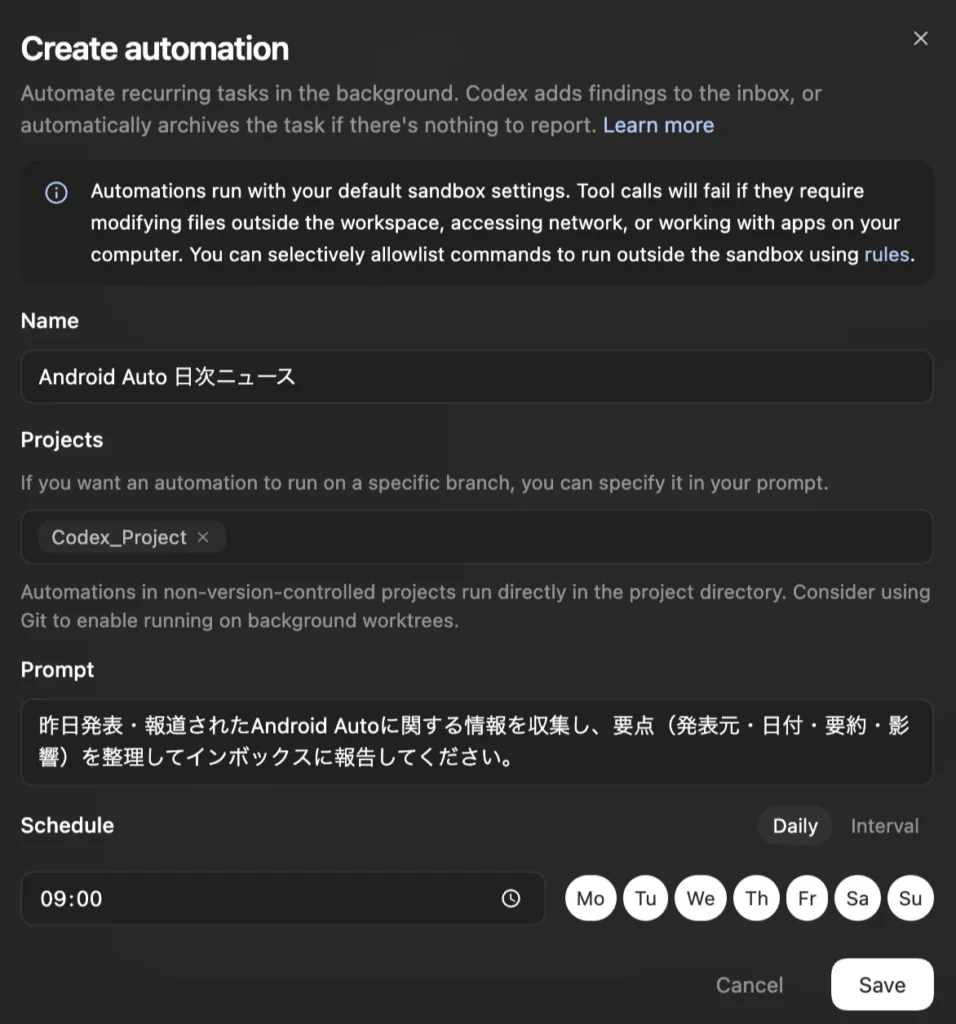Remove the Codex_Project tag
This screenshot has height=1024, width=956.
tap(203, 537)
